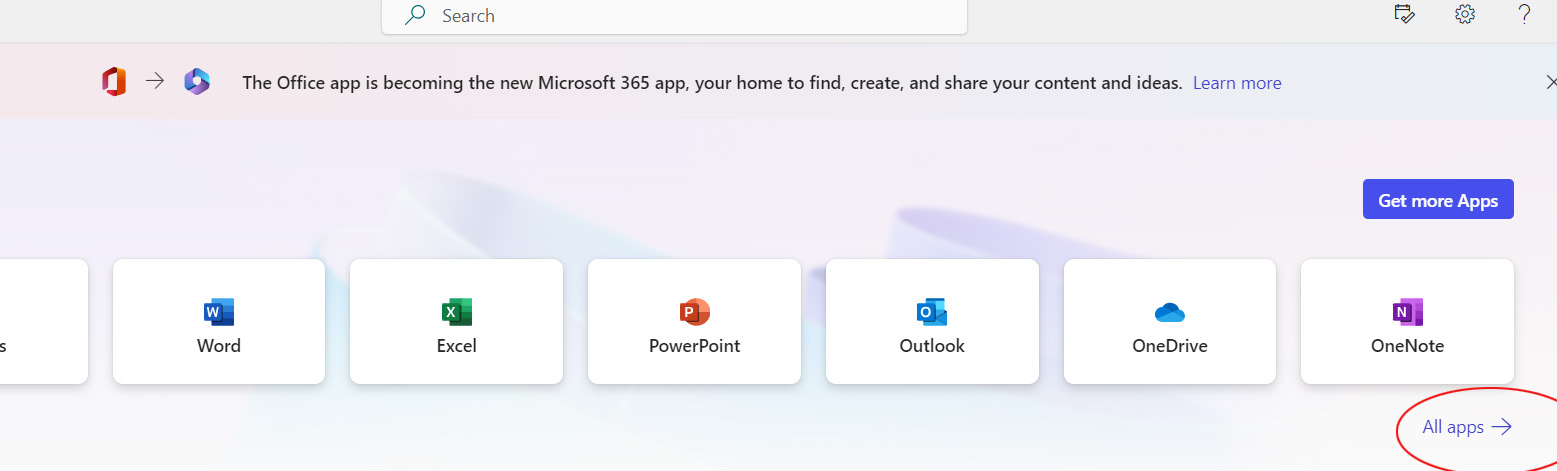Image resolution: width=1557 pixels, height=471 pixels.
Task: Click the search magnifier icon
Action: click(414, 15)
